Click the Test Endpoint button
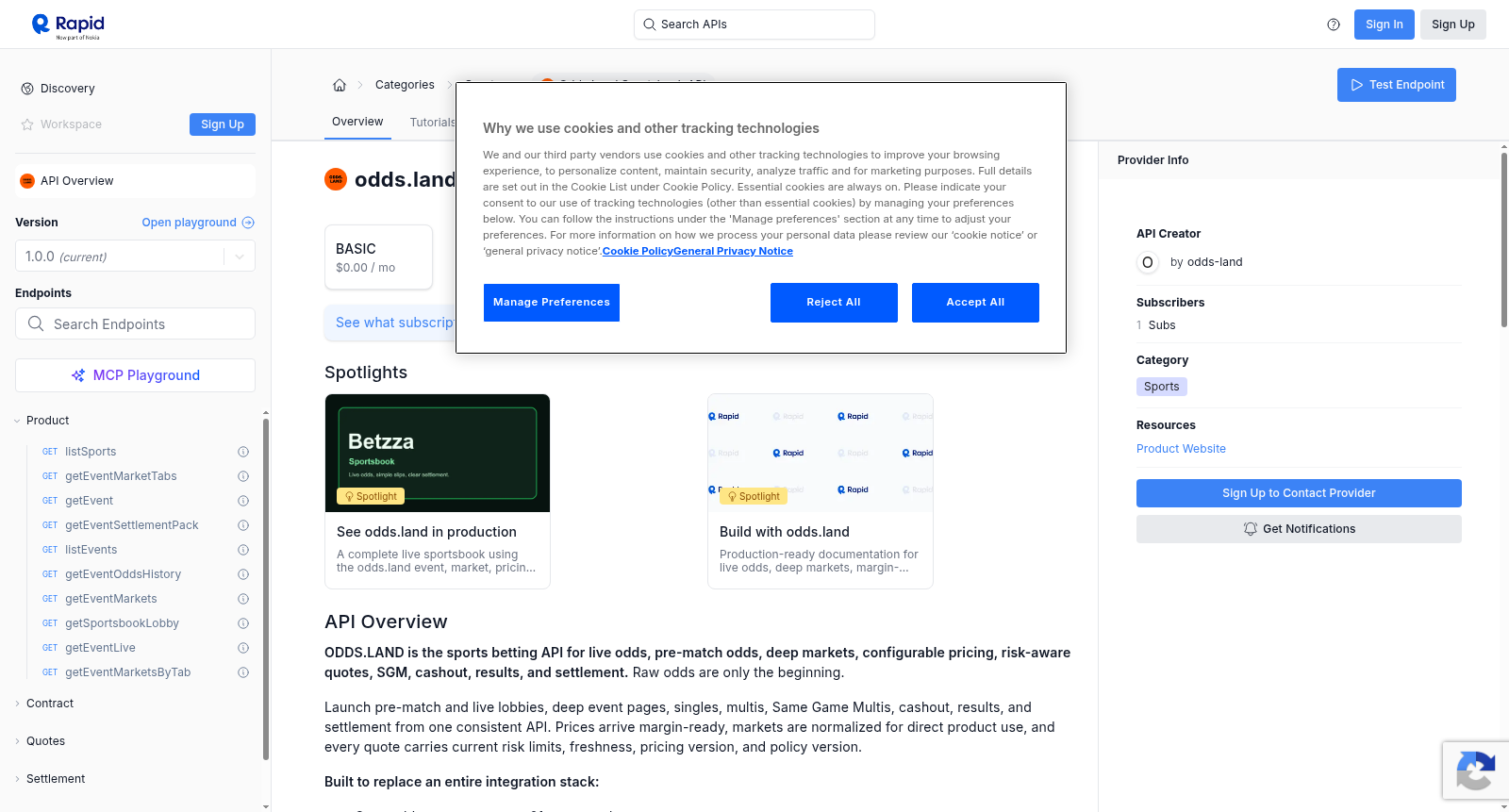The width and height of the screenshot is (1509, 812). click(1397, 85)
